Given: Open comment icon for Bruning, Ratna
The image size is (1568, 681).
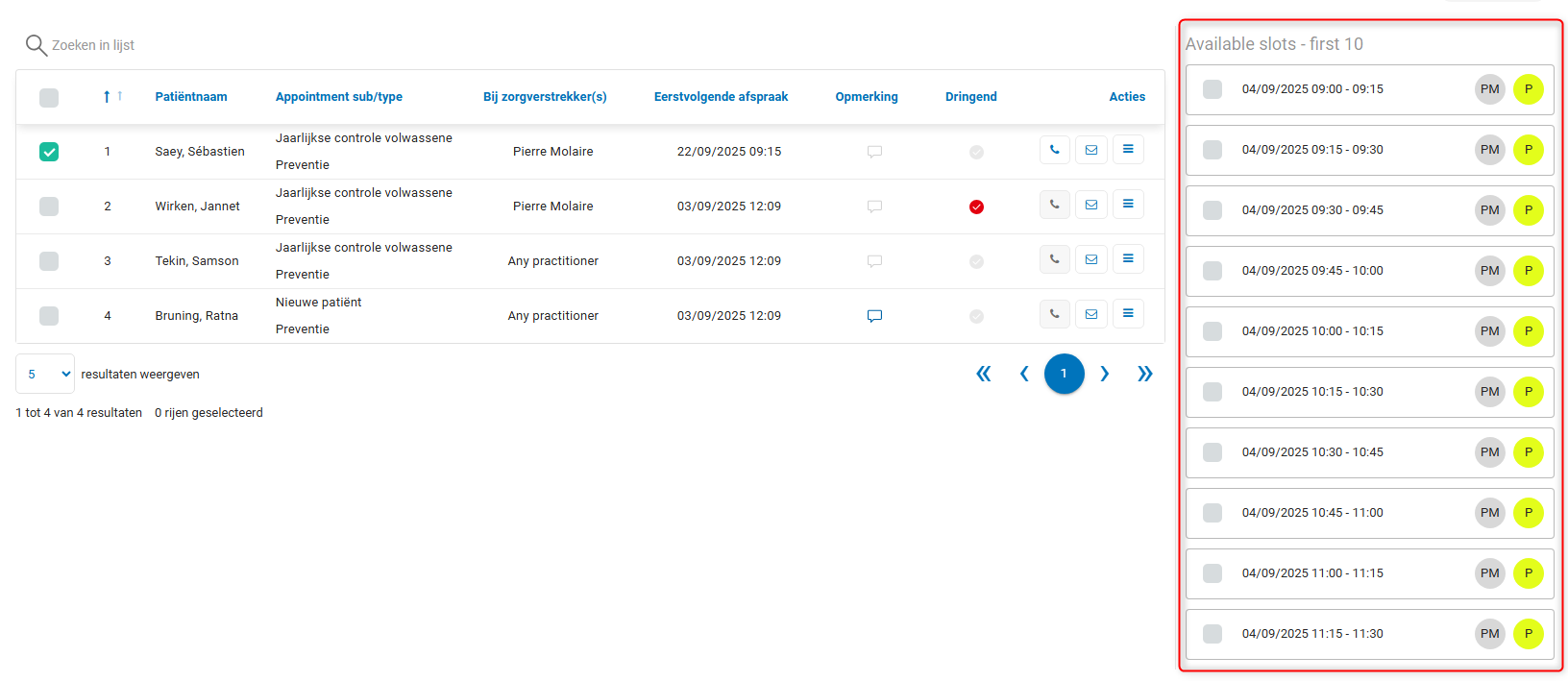Looking at the screenshot, I should 874,316.
